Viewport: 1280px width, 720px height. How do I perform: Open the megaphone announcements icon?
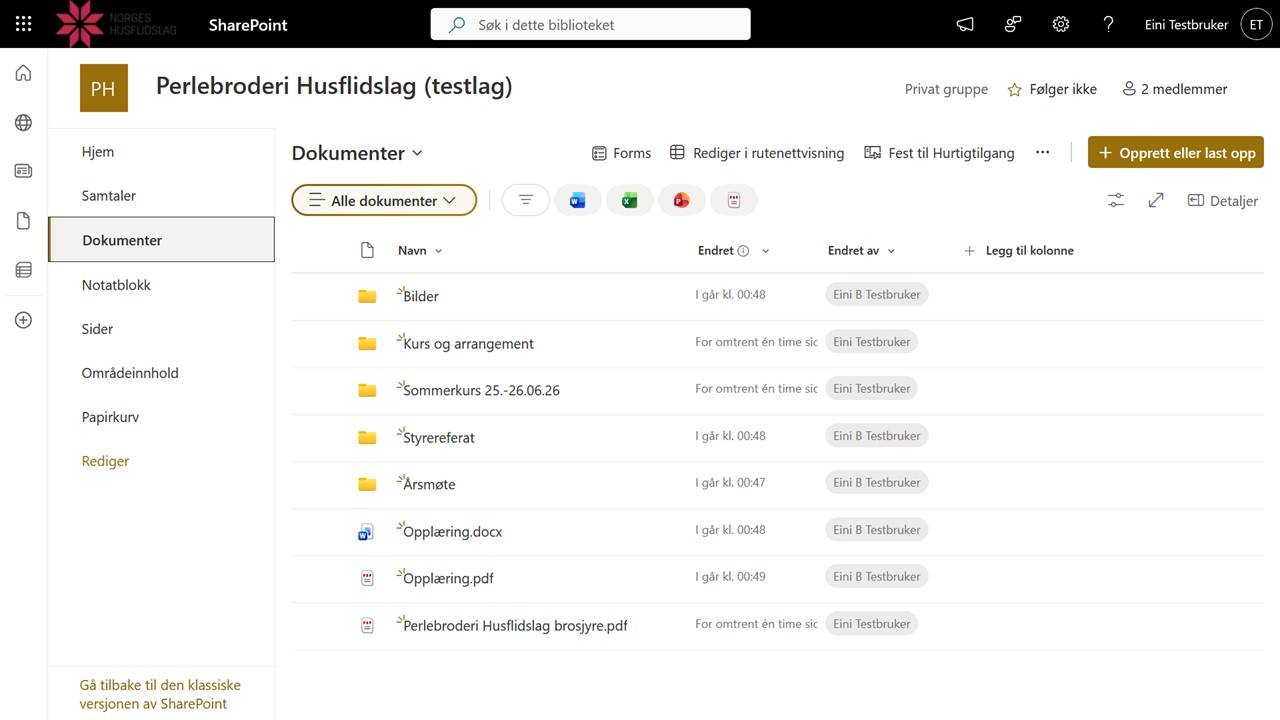[x=965, y=24]
